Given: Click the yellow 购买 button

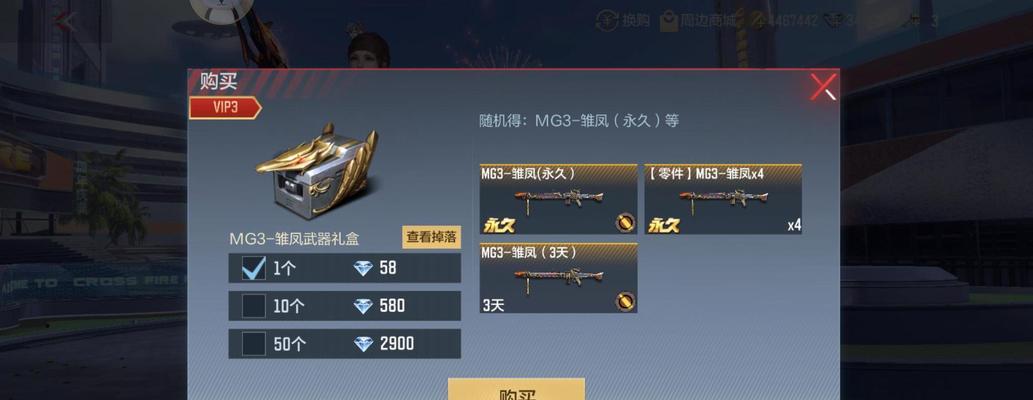Looking at the screenshot, I should click(516, 389).
